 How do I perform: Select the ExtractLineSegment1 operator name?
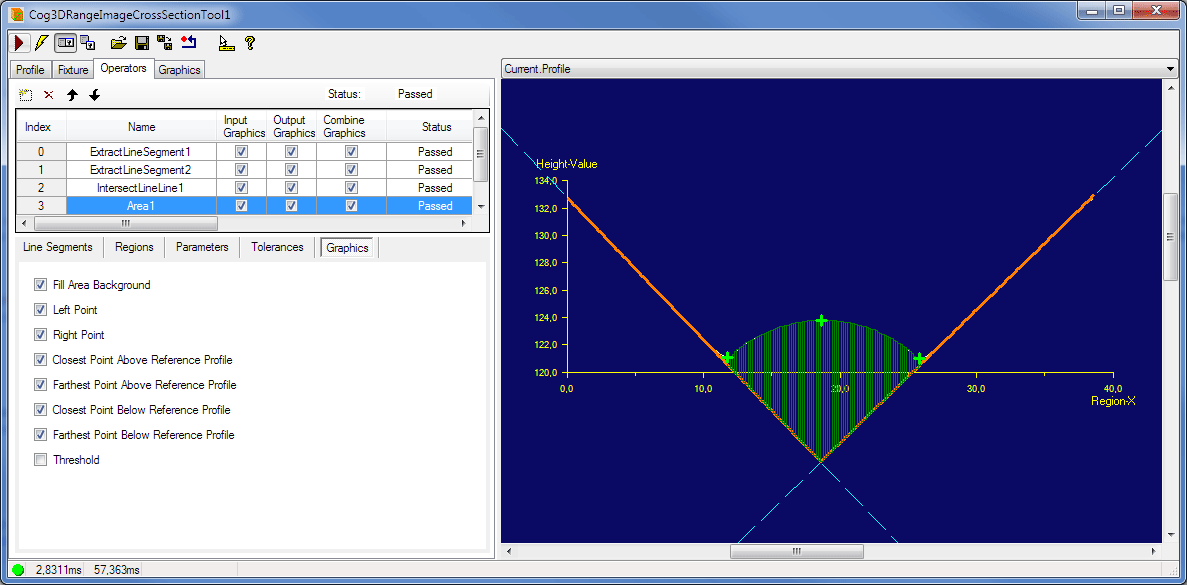140,151
